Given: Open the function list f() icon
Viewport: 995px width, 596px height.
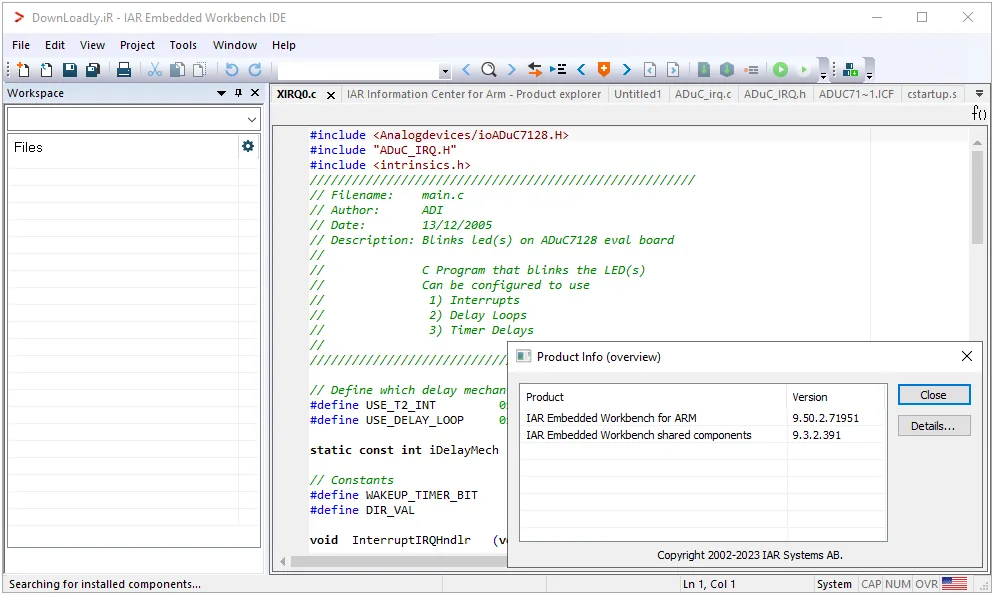Looking at the screenshot, I should pyautogui.click(x=979, y=113).
